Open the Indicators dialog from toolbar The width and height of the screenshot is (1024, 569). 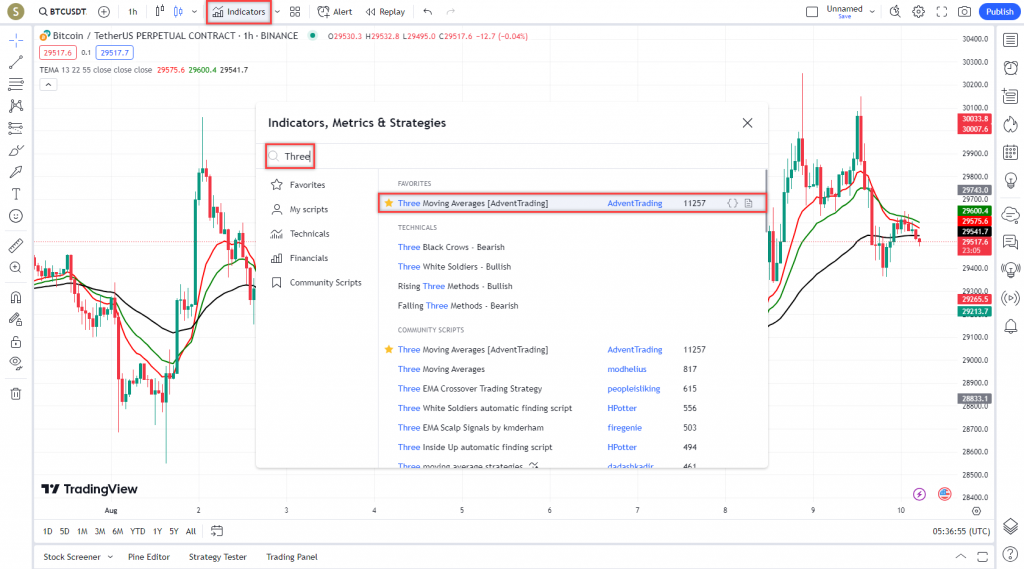click(239, 12)
